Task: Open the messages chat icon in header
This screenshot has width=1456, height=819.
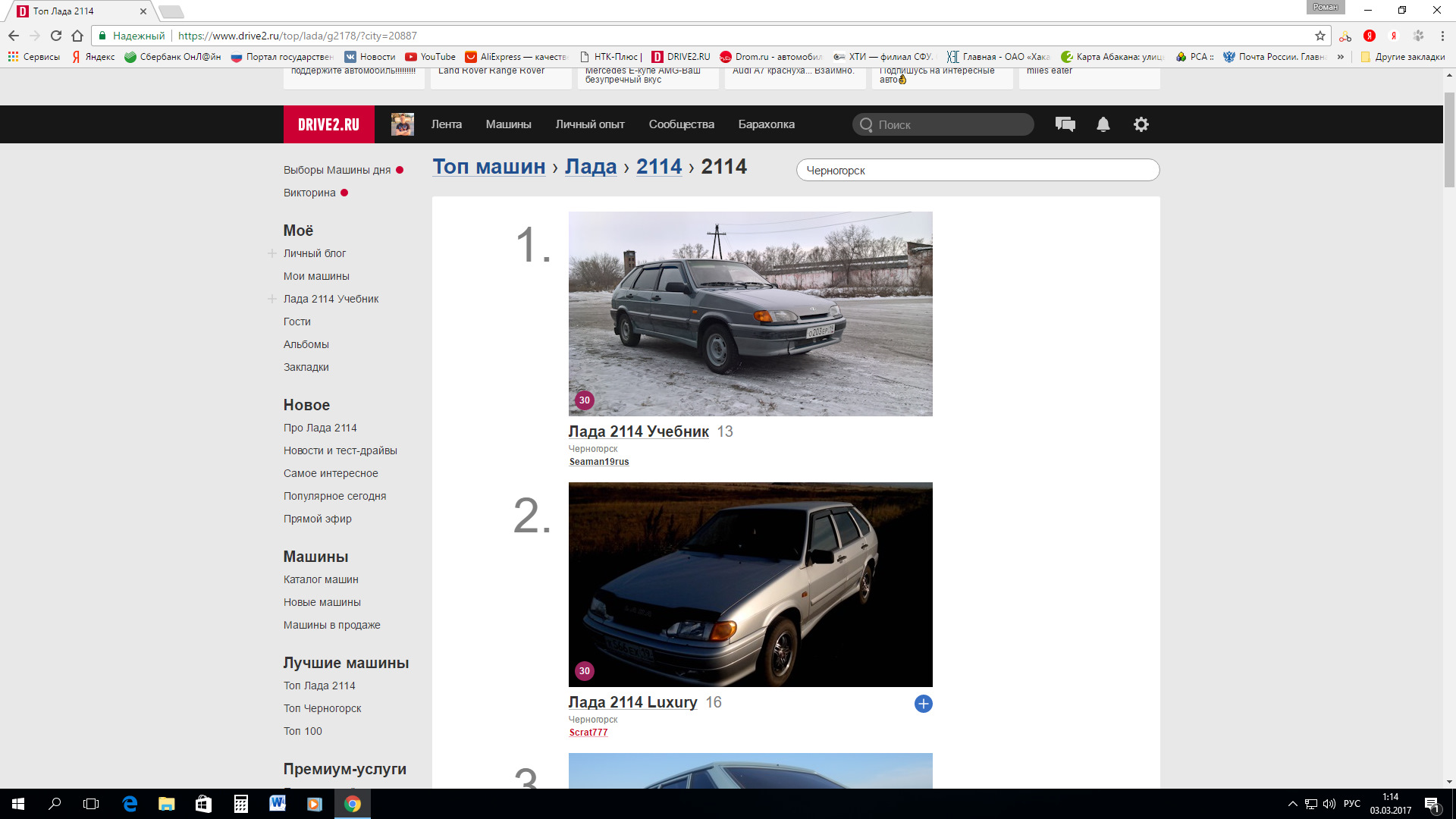Action: tap(1065, 124)
